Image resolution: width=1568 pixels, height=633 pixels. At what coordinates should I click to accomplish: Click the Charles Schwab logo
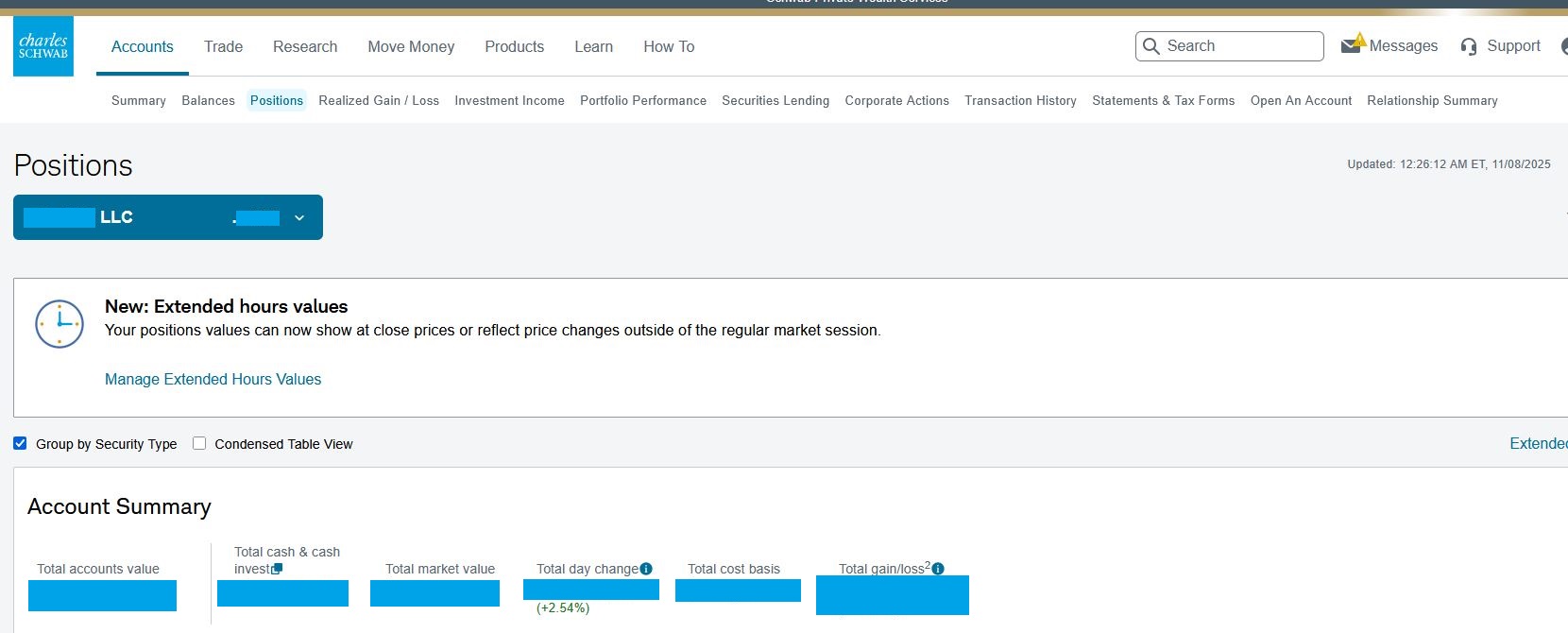(43, 46)
